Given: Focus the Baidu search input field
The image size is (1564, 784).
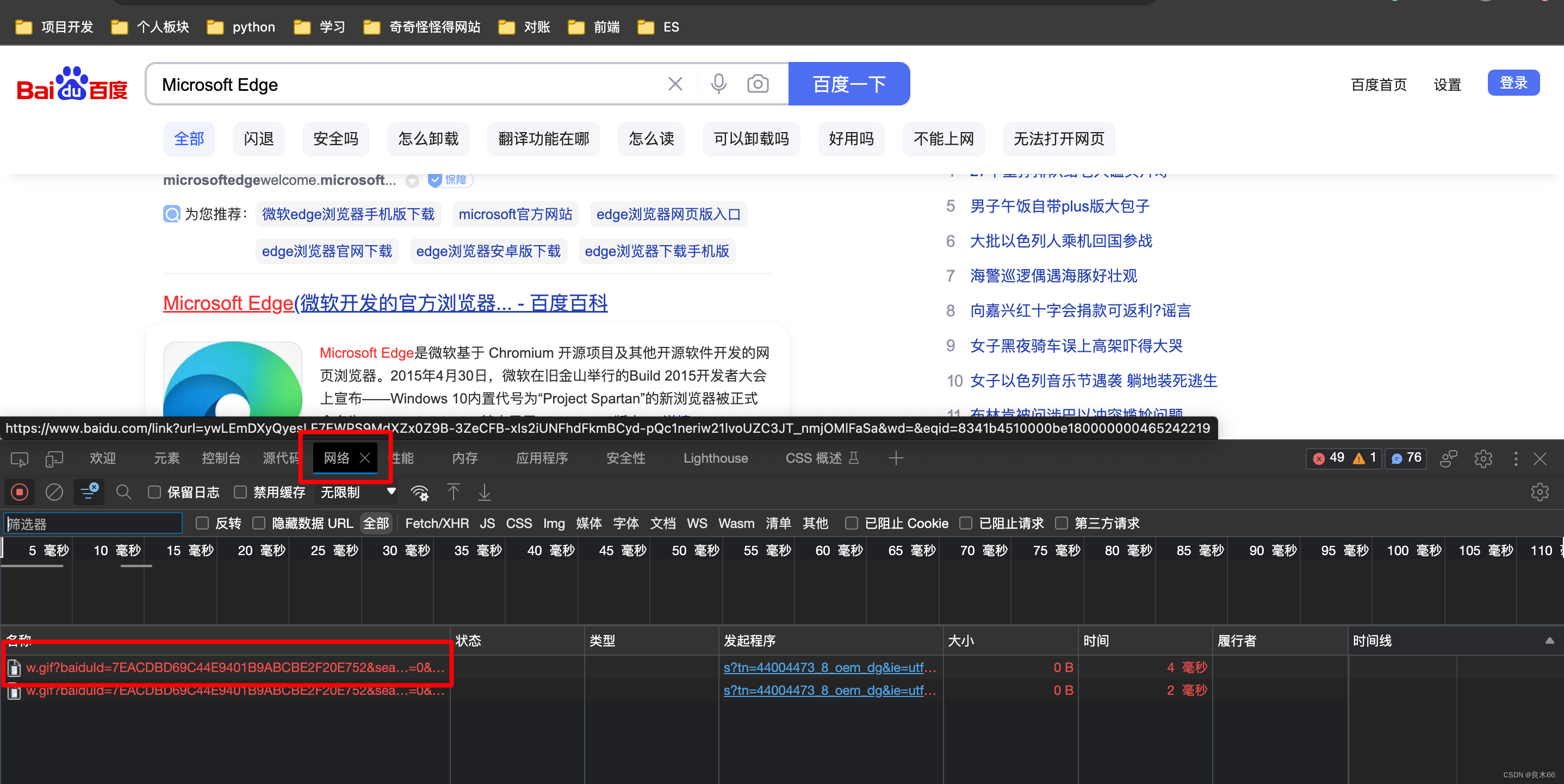Looking at the screenshot, I should click(x=407, y=84).
